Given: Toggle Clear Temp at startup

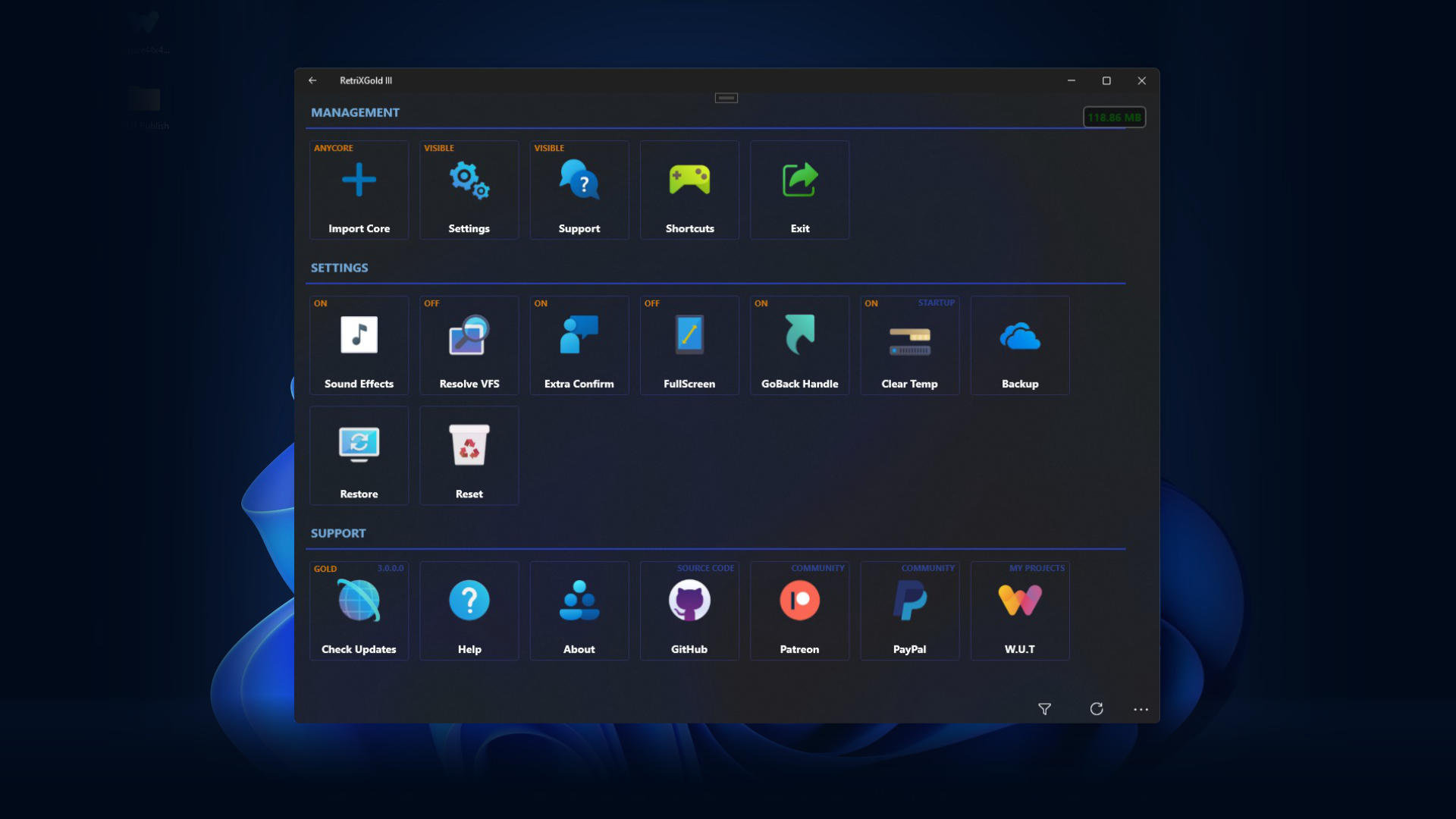Looking at the screenshot, I should pyautogui.click(x=909, y=346).
